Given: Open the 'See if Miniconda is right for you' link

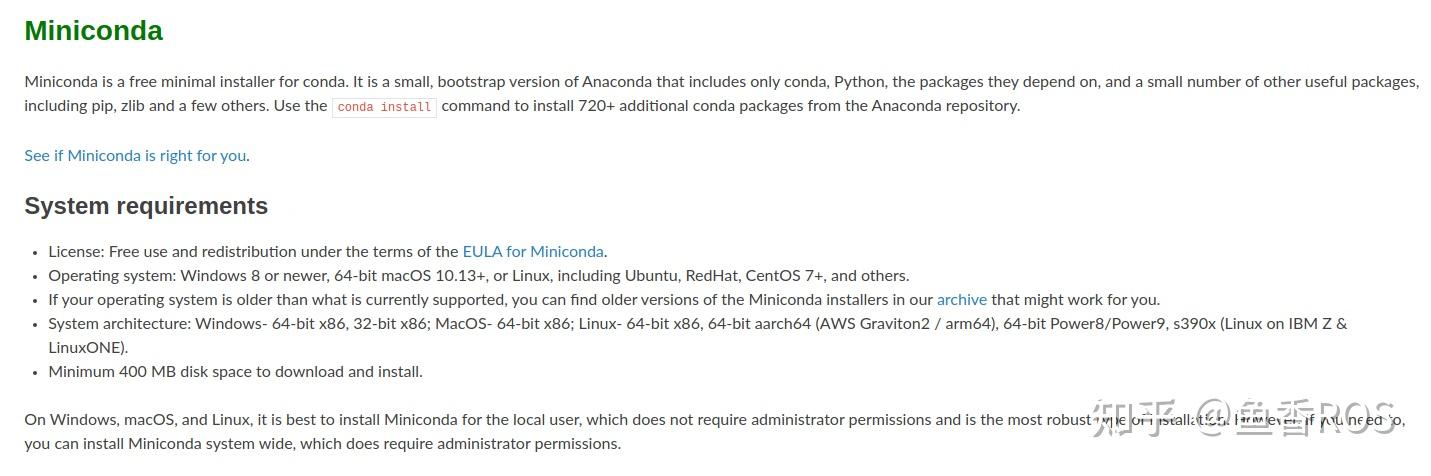Looking at the screenshot, I should click(x=135, y=156).
